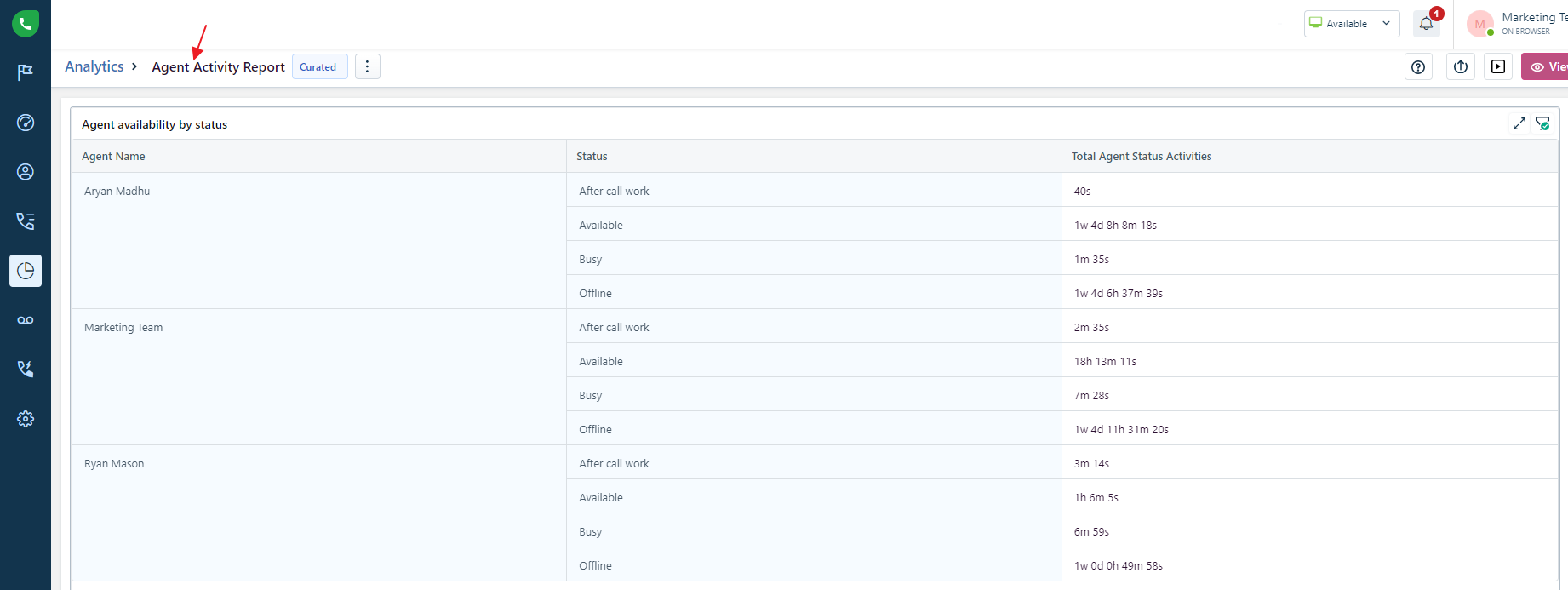Screen dimensions: 1568x590
Task: Click the '1w 4d 11h 31m 20s' value
Action: (x=1121, y=429)
